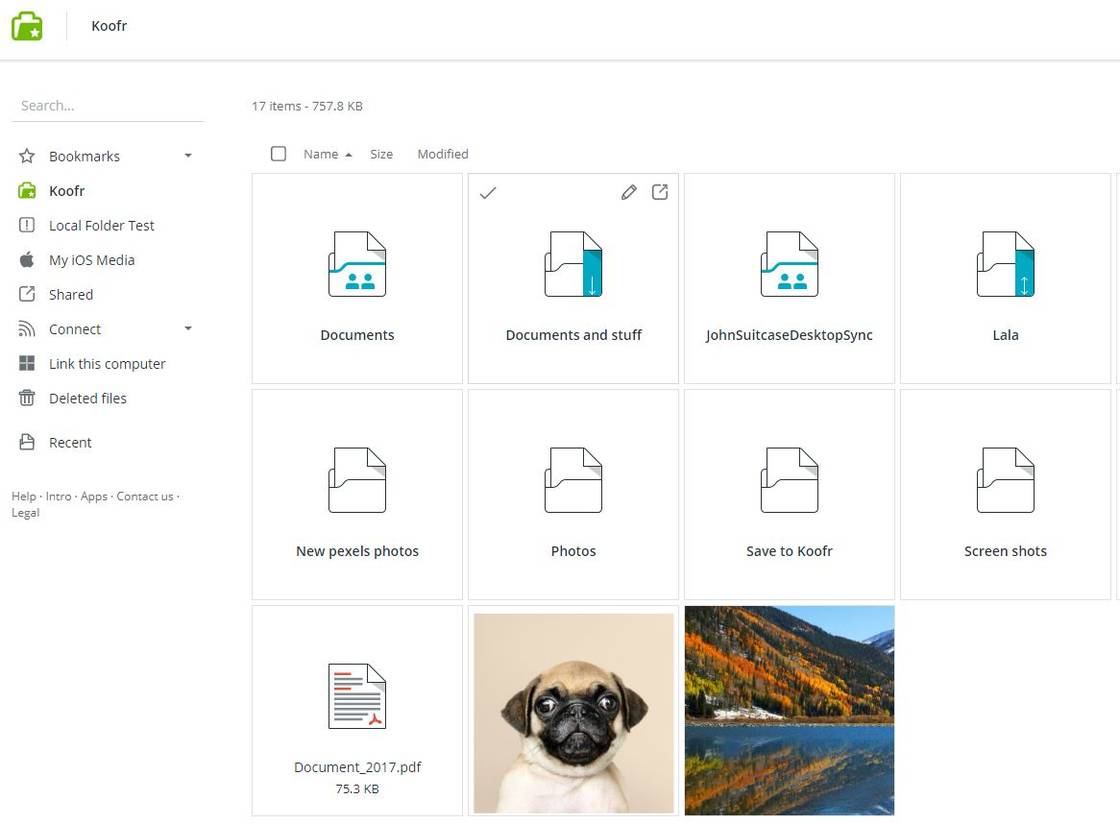Open Local Folder Test in the sidebar
1120x824 pixels.
101,226
